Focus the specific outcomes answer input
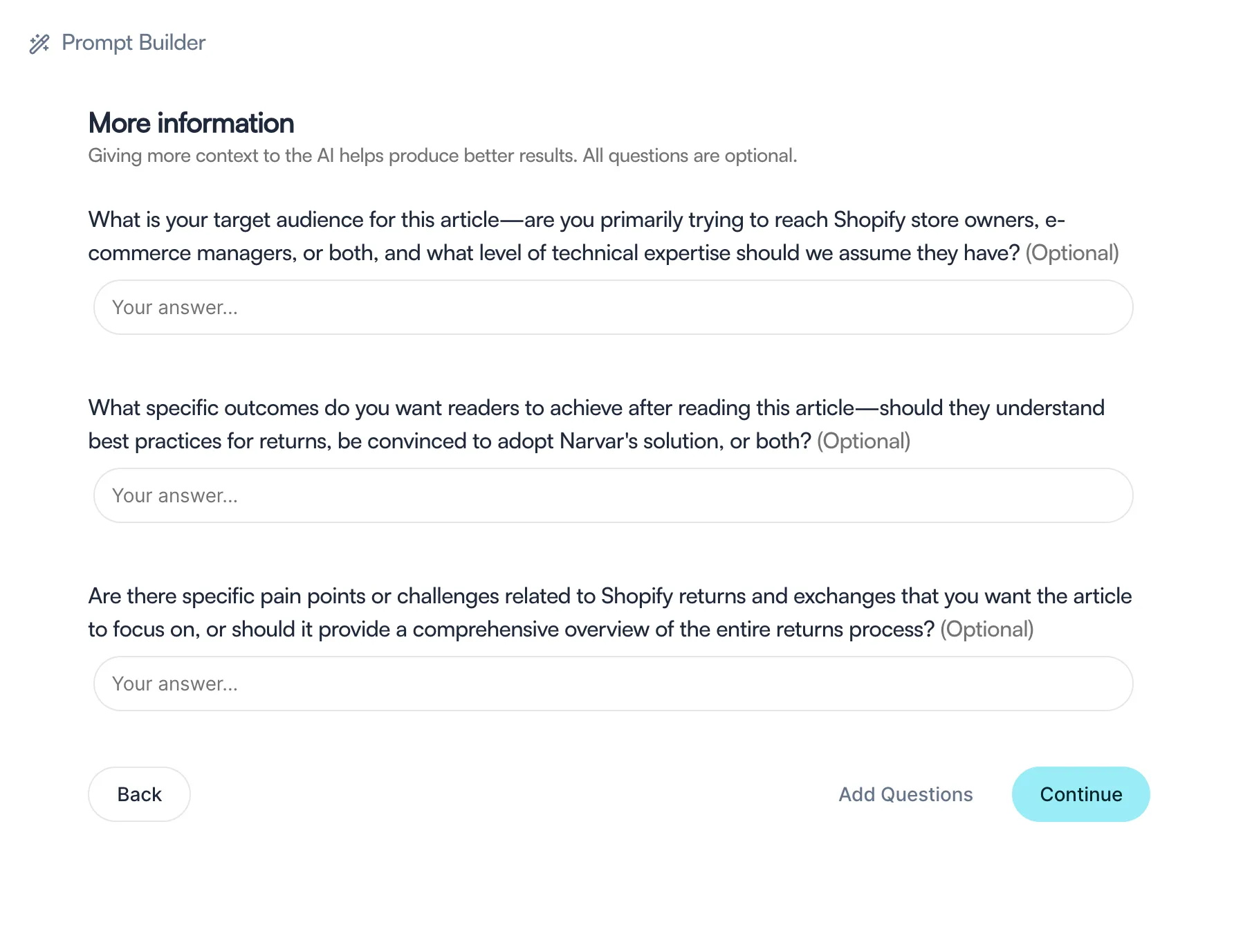 click(613, 495)
